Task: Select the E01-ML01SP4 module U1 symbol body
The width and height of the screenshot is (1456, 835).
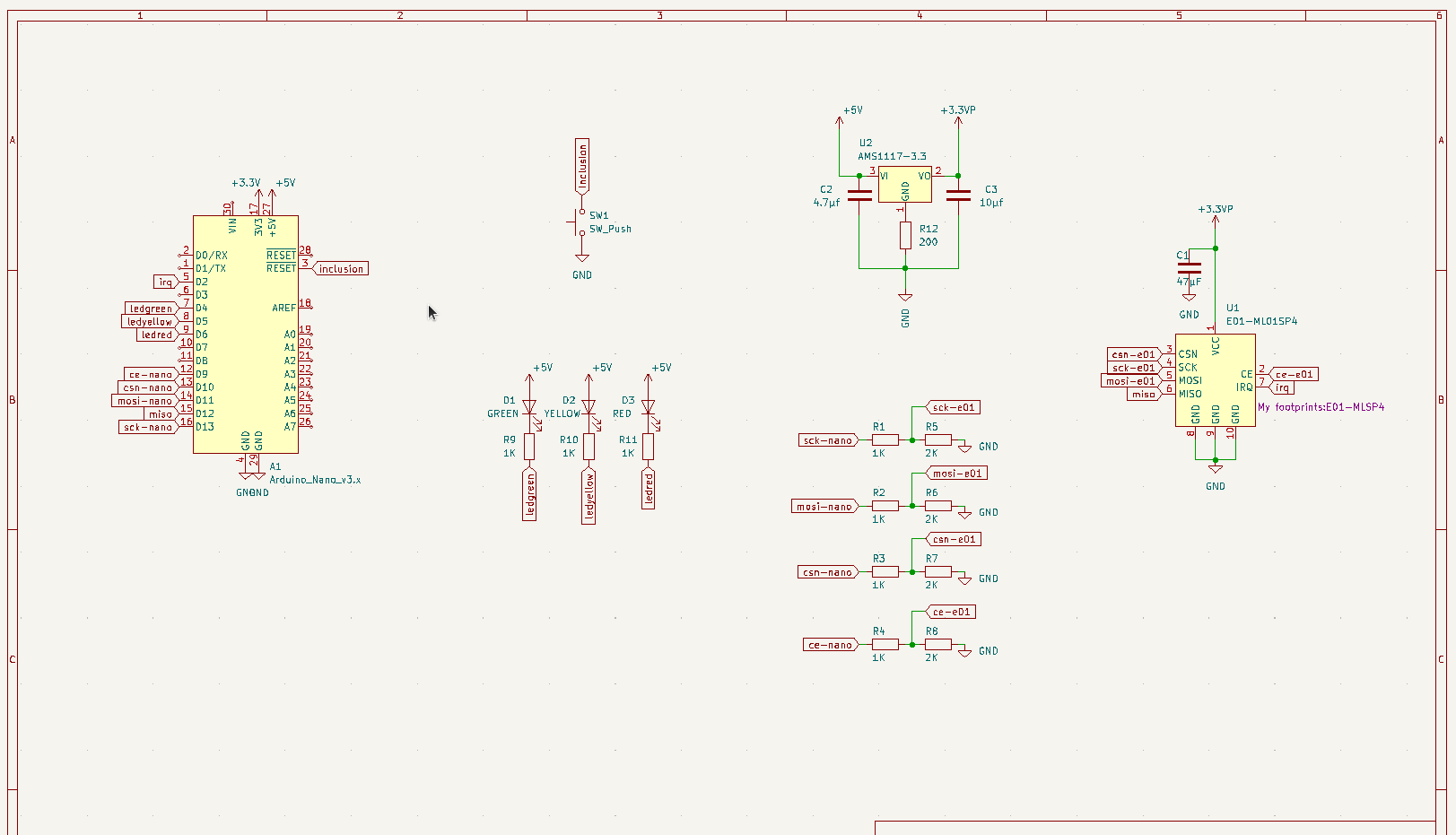Action: [x=1215, y=380]
